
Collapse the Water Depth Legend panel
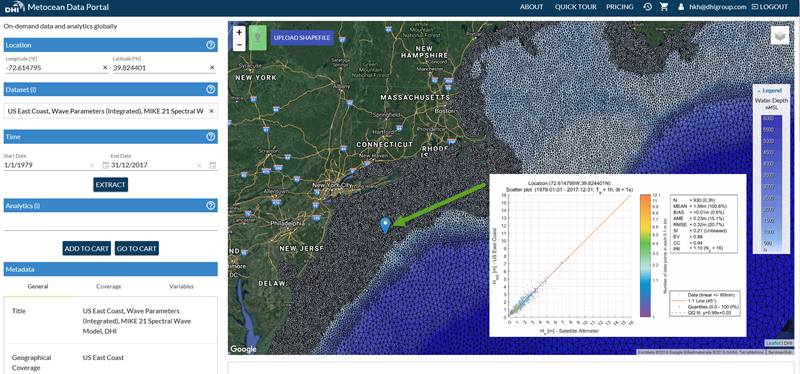pos(771,91)
